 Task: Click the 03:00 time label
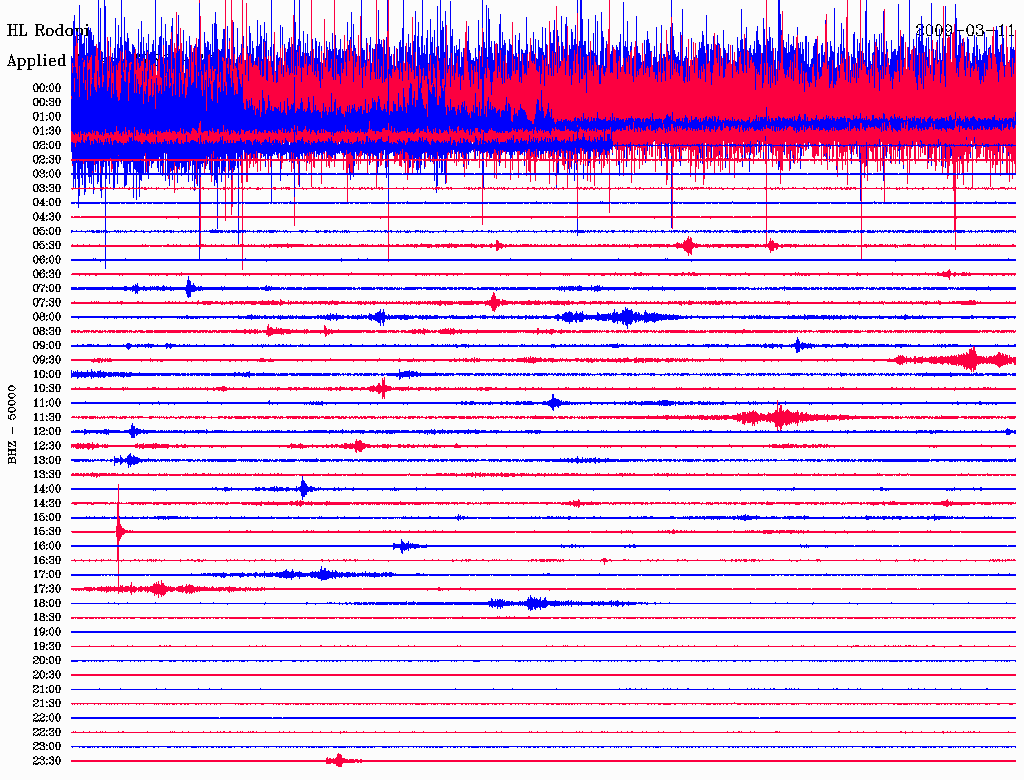[x=46, y=174]
